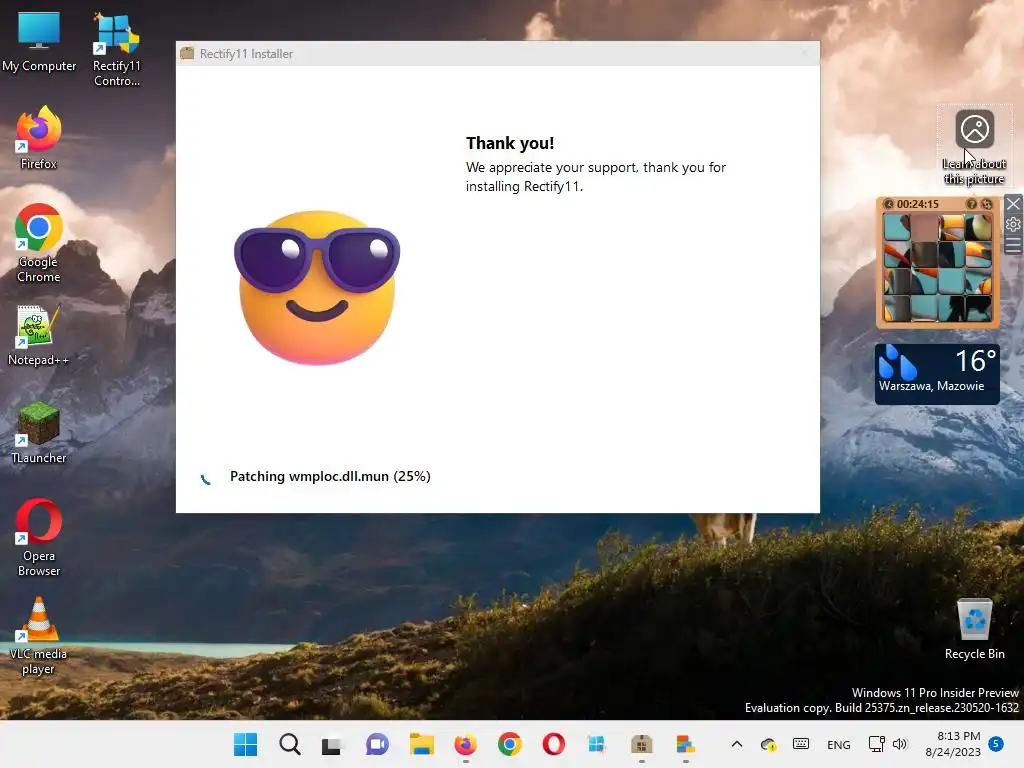The height and width of the screenshot is (768, 1024).
Task: Click the Rectify11 Windows logo taskbar icon
Action: (x=597, y=744)
